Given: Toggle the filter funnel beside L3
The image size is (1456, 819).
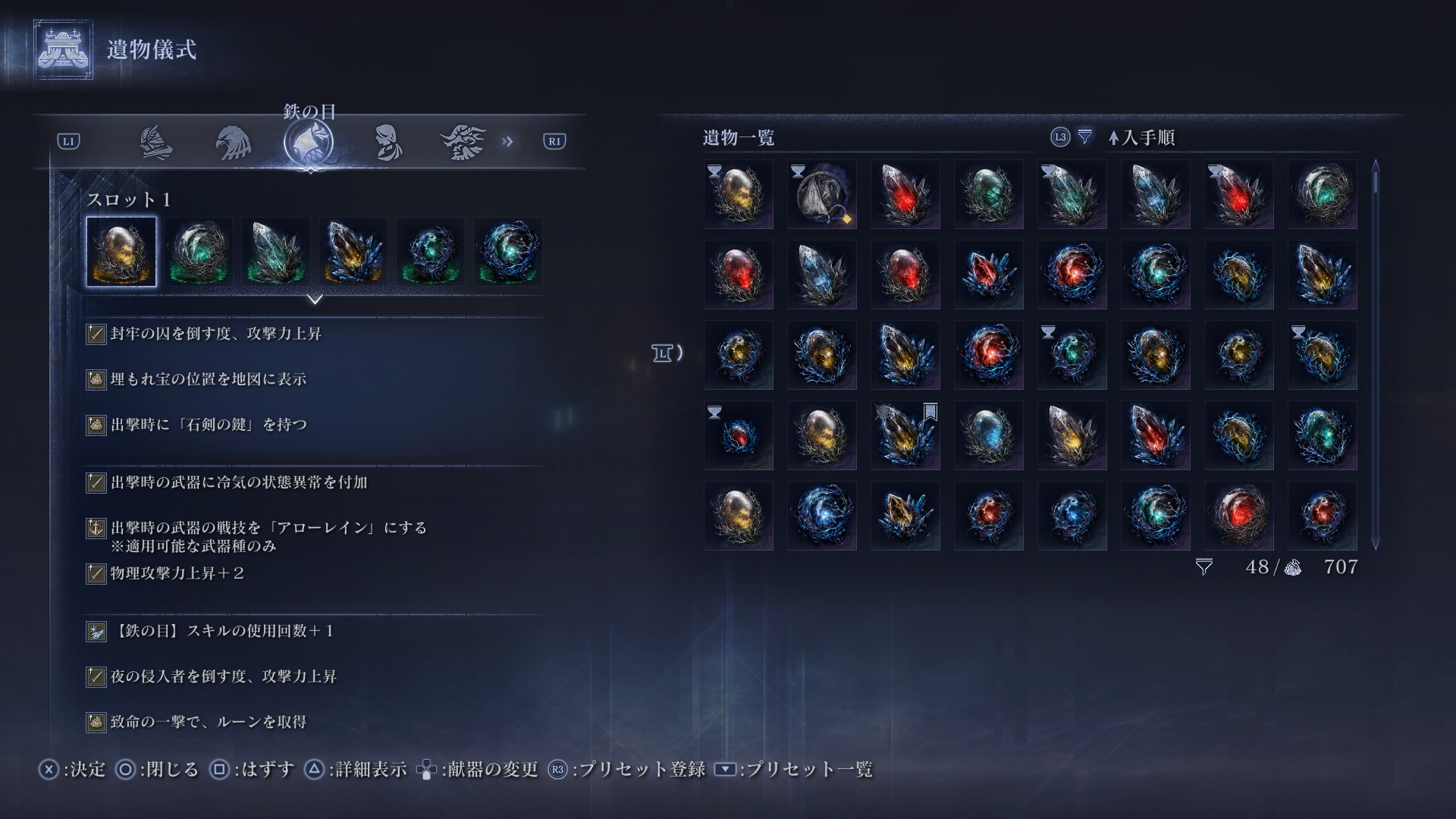Looking at the screenshot, I should pos(1085,136).
